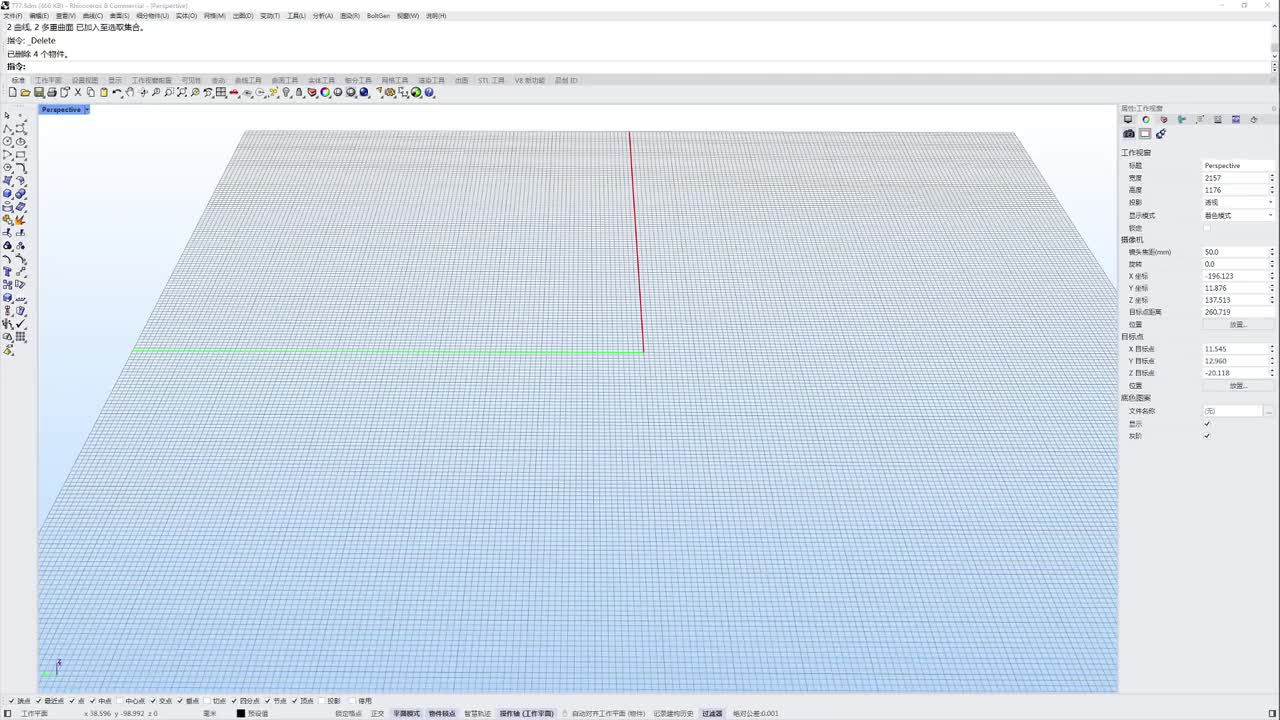The height and width of the screenshot is (720, 1280).
Task: Toggle the 中点 osnap checkbox
Action: [92, 701]
